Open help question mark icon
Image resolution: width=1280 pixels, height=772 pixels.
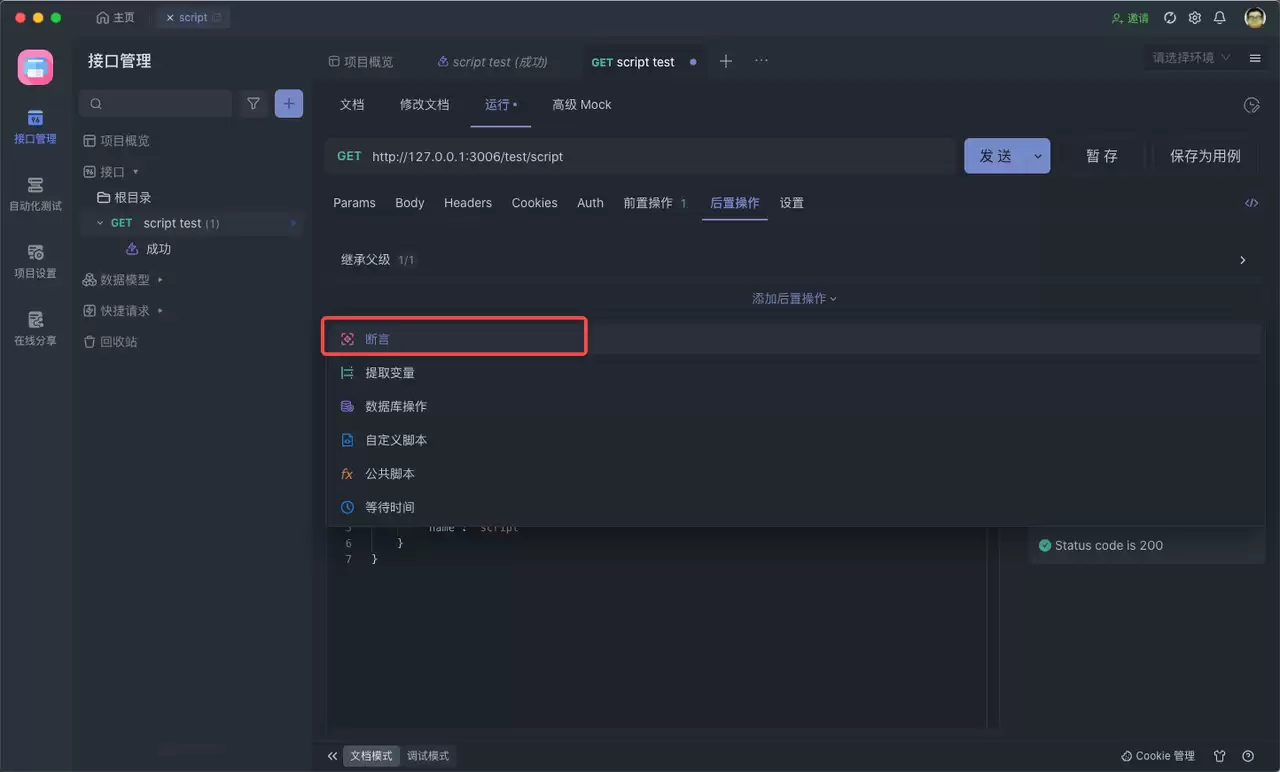tap(1248, 756)
